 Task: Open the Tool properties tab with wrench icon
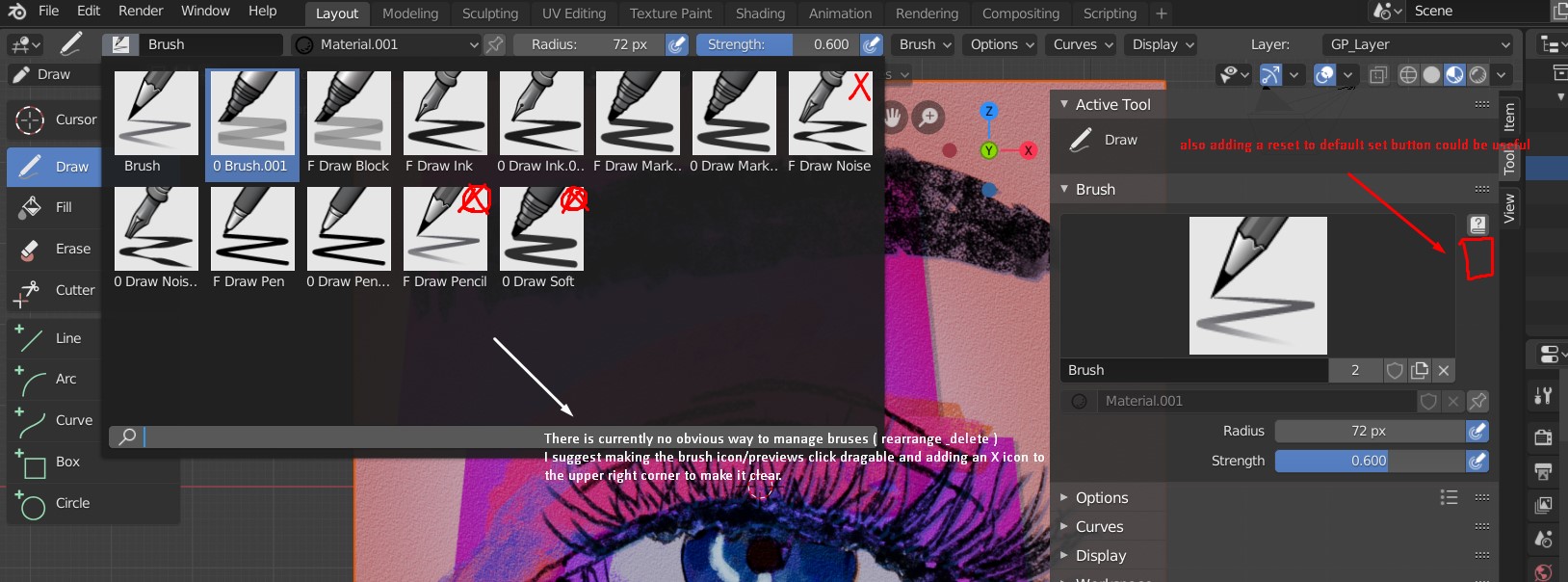1543,395
